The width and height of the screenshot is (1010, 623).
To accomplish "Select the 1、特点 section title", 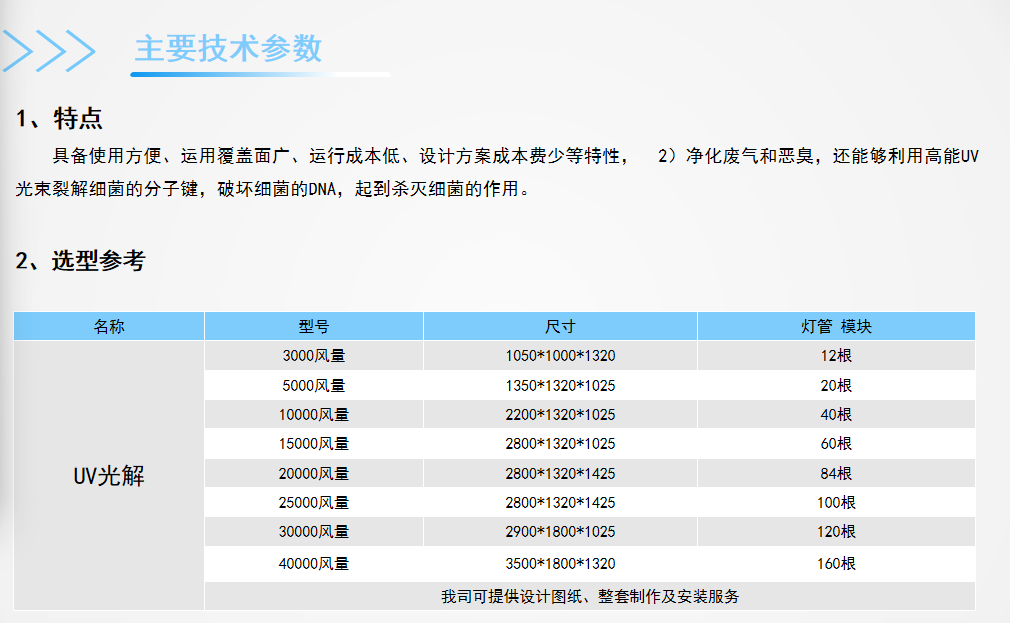I will [x=59, y=119].
